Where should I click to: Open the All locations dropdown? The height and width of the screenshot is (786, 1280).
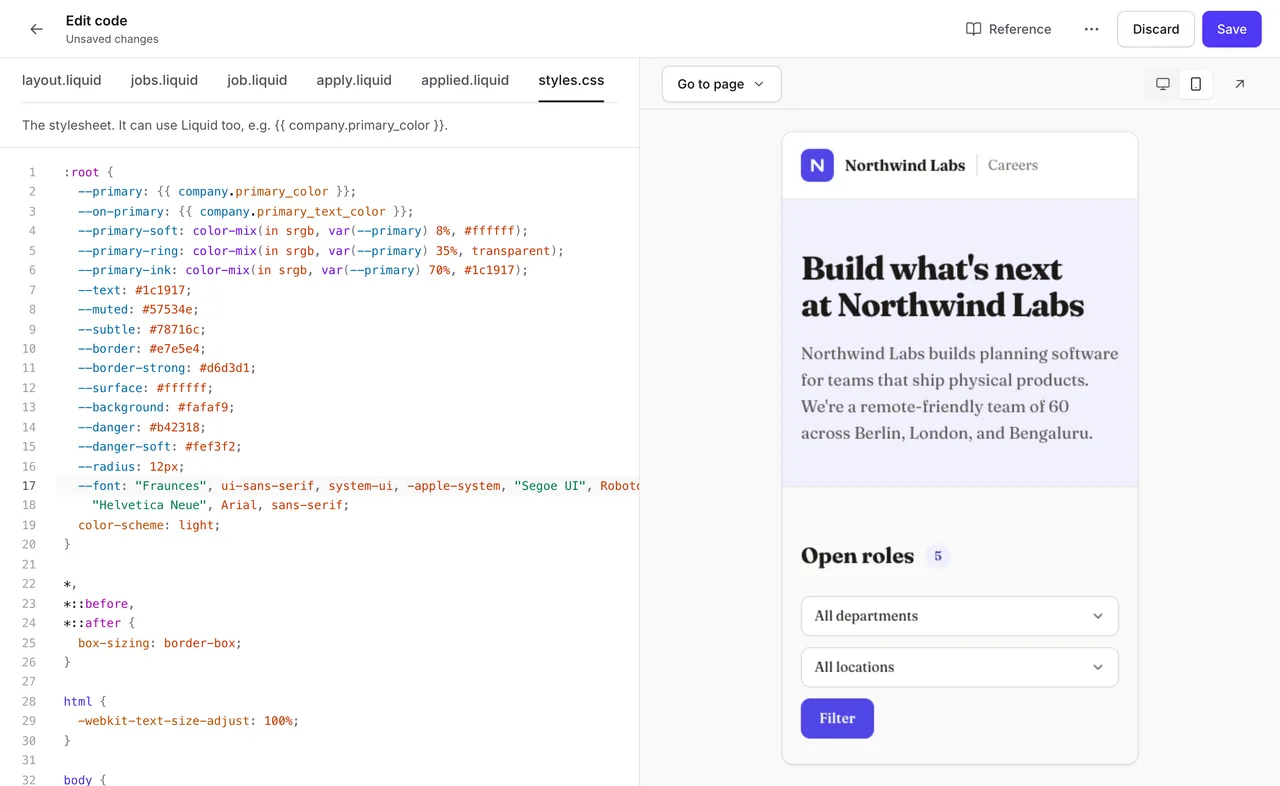click(x=959, y=667)
